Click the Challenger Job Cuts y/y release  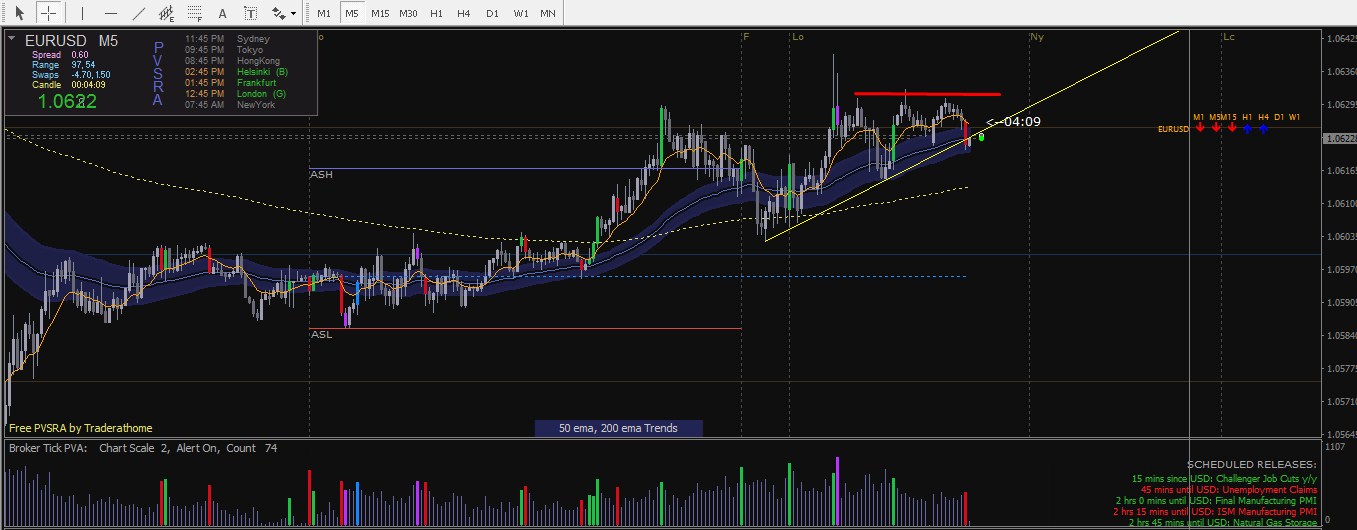point(1224,479)
